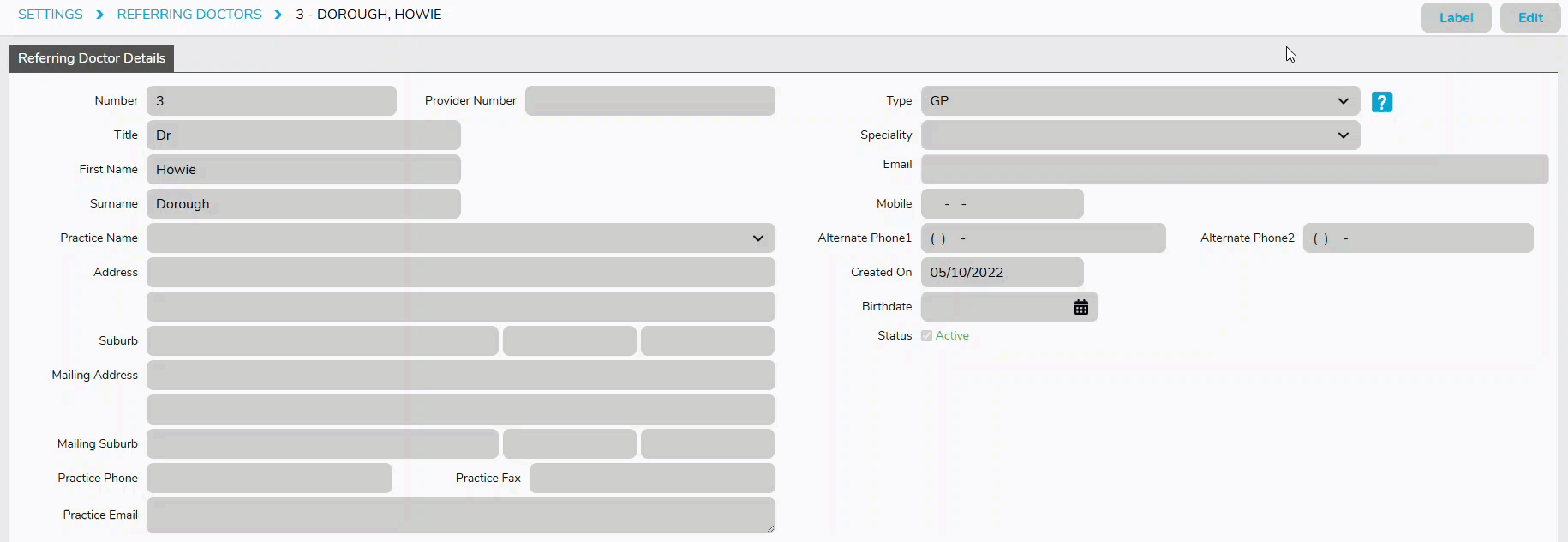
Task: Open the Speciality dropdown list
Action: [x=1140, y=135]
